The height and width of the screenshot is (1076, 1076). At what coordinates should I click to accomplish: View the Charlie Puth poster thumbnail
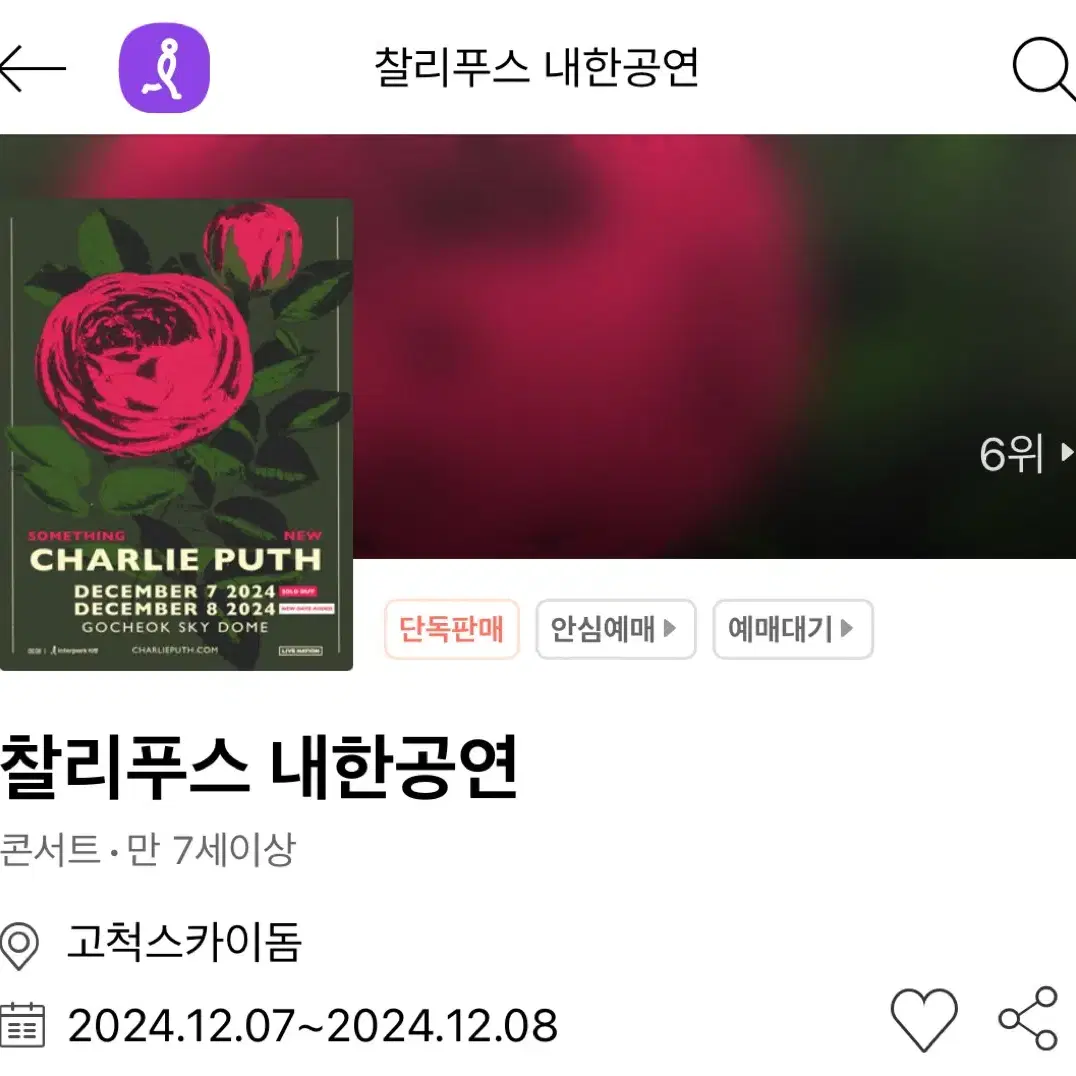click(x=176, y=434)
